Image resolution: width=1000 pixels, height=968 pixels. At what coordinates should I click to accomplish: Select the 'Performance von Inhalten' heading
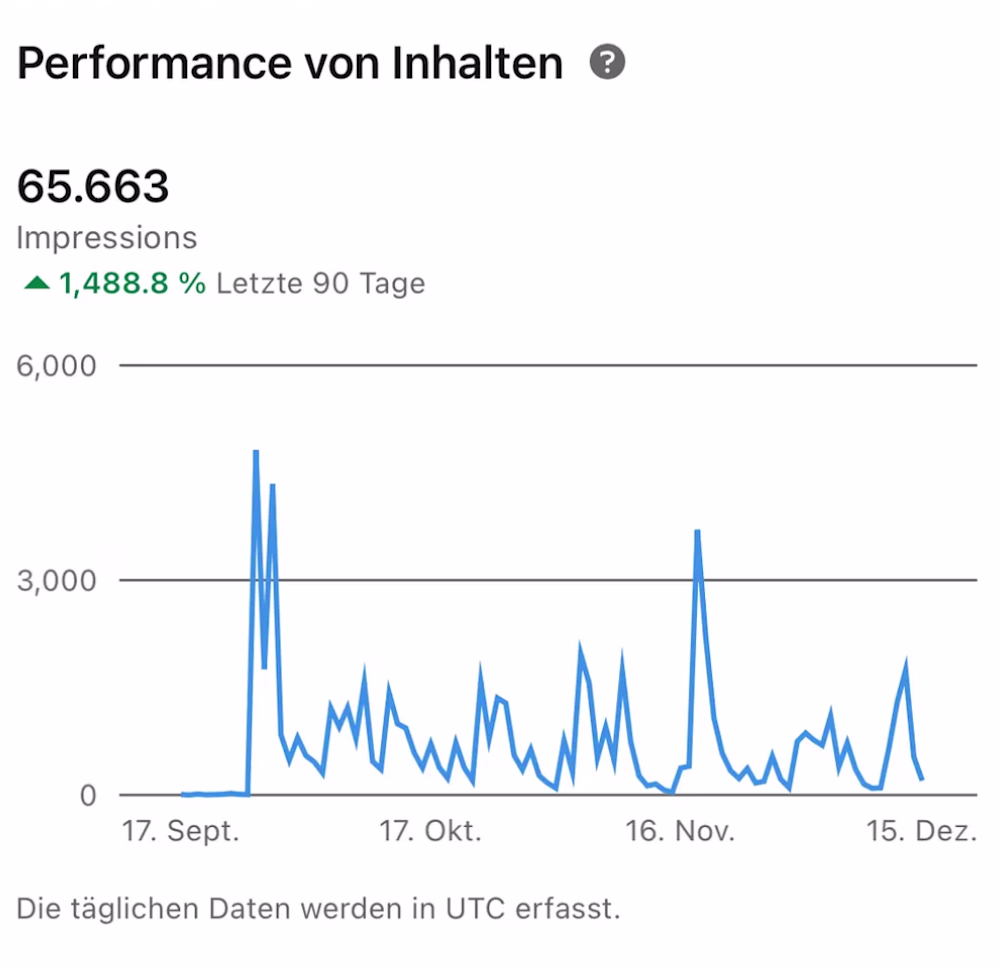coord(290,64)
